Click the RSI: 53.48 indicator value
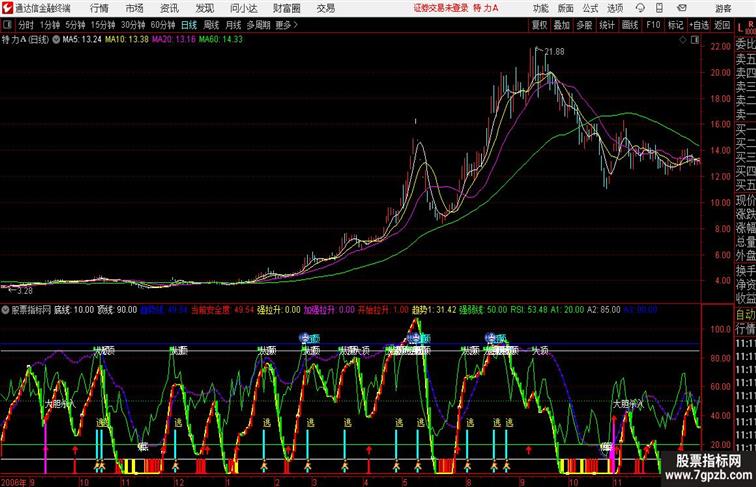 pos(530,310)
